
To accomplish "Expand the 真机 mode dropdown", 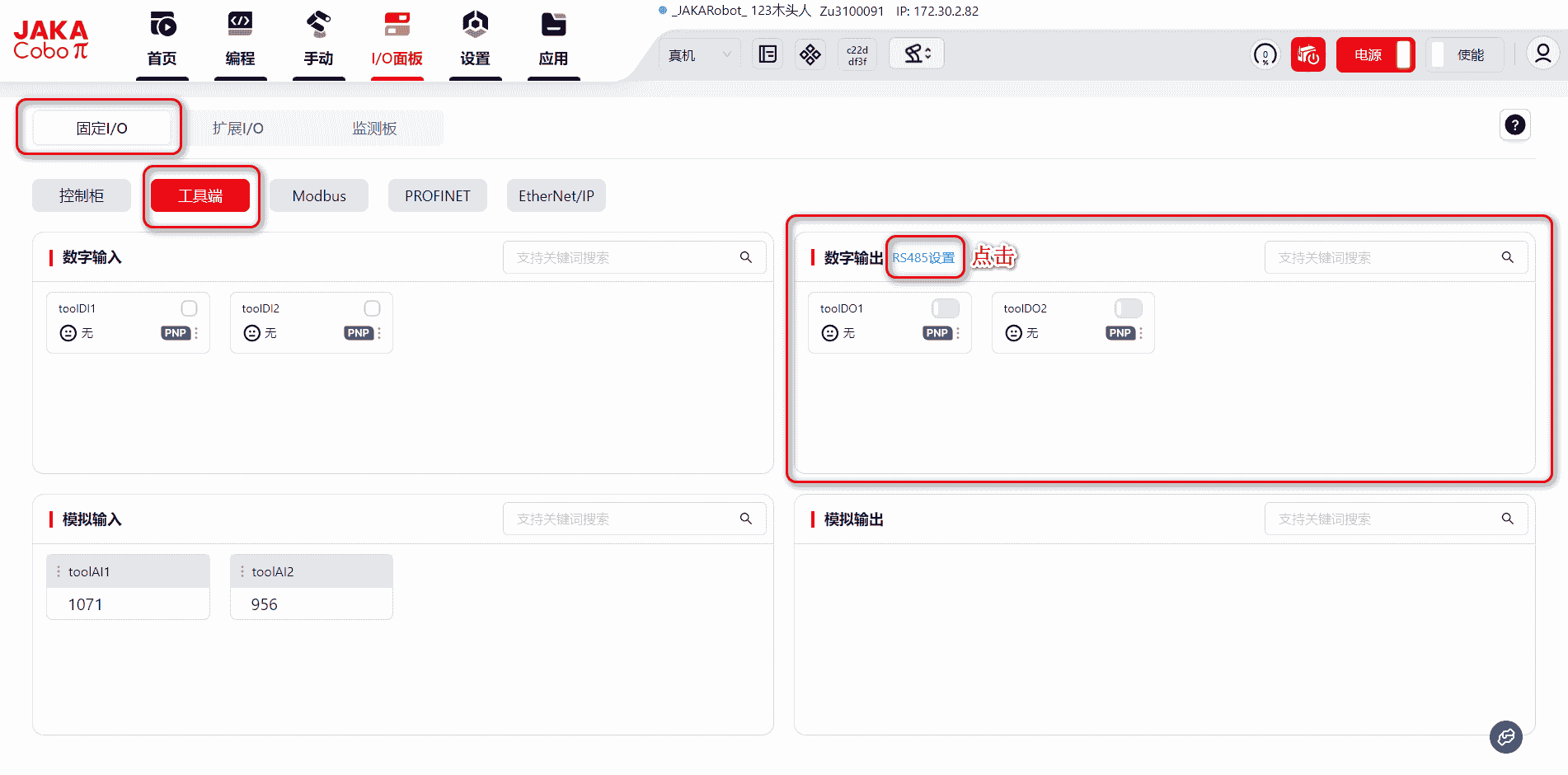I will [x=699, y=55].
